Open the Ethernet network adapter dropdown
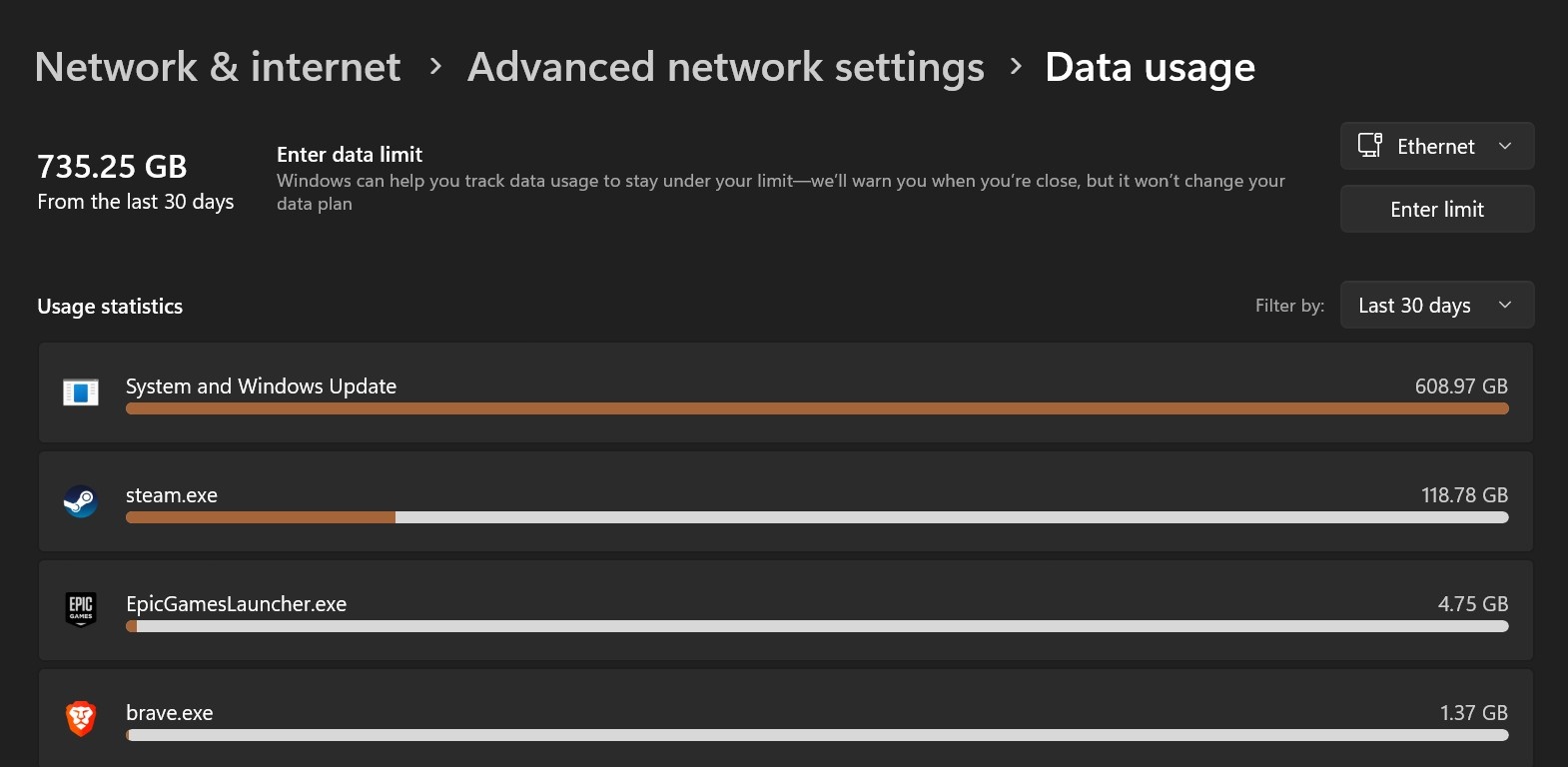This screenshot has height=767, width=1568. (x=1436, y=147)
